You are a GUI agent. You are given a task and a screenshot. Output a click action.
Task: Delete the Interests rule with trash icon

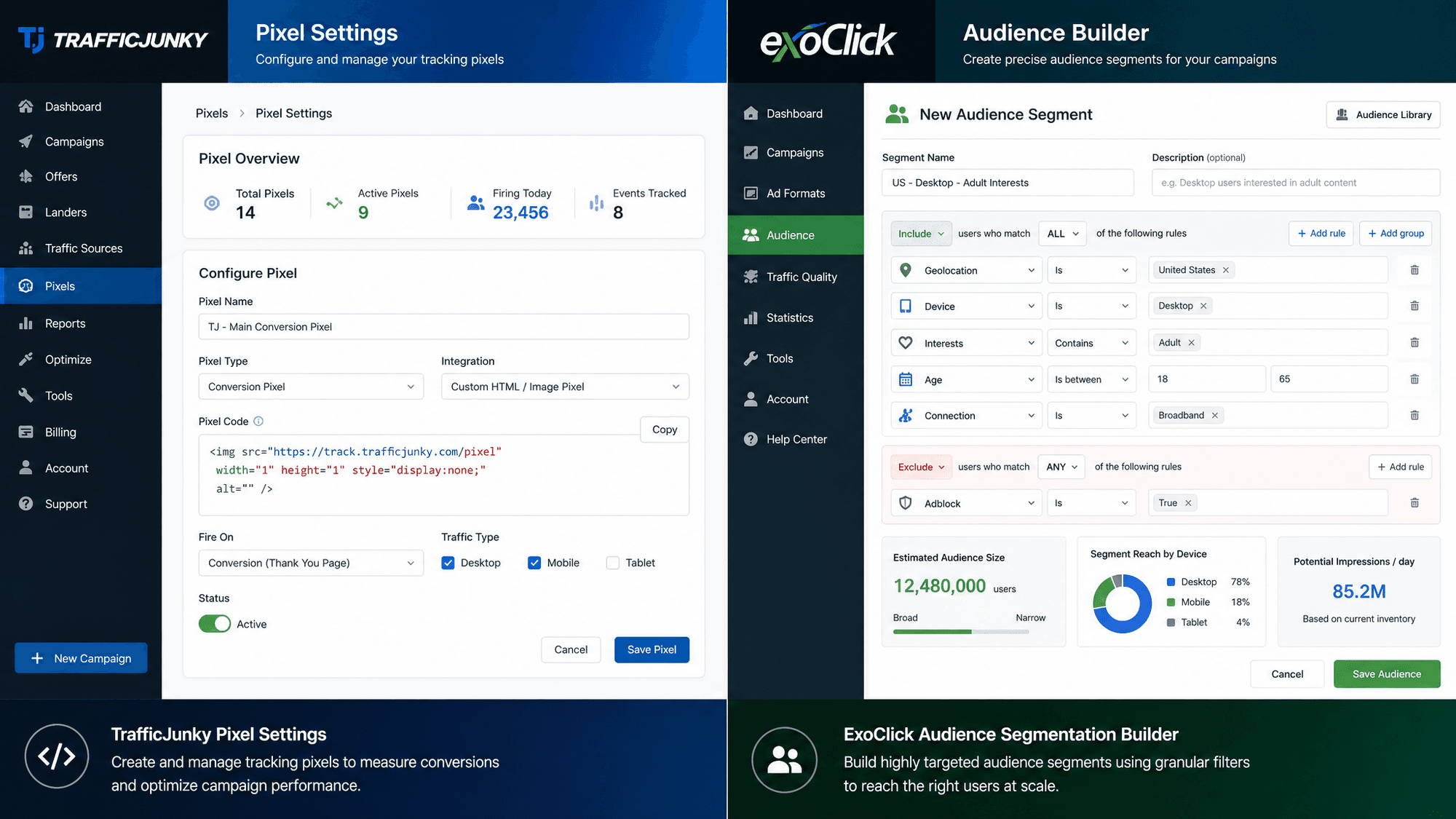point(1415,342)
